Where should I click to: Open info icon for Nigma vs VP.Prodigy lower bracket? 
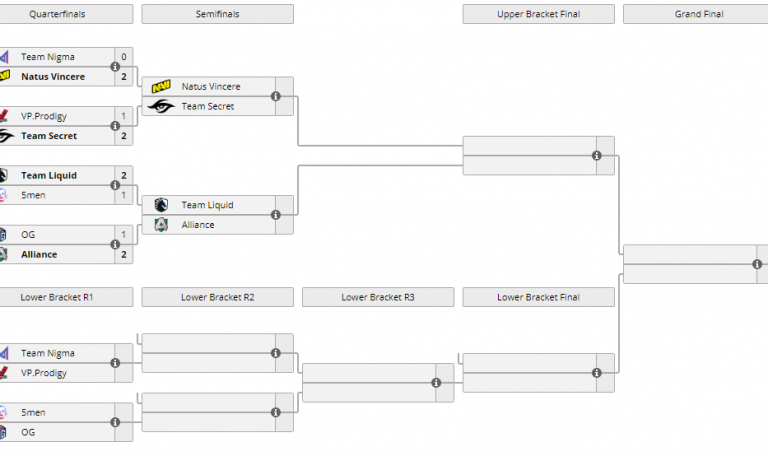point(115,363)
